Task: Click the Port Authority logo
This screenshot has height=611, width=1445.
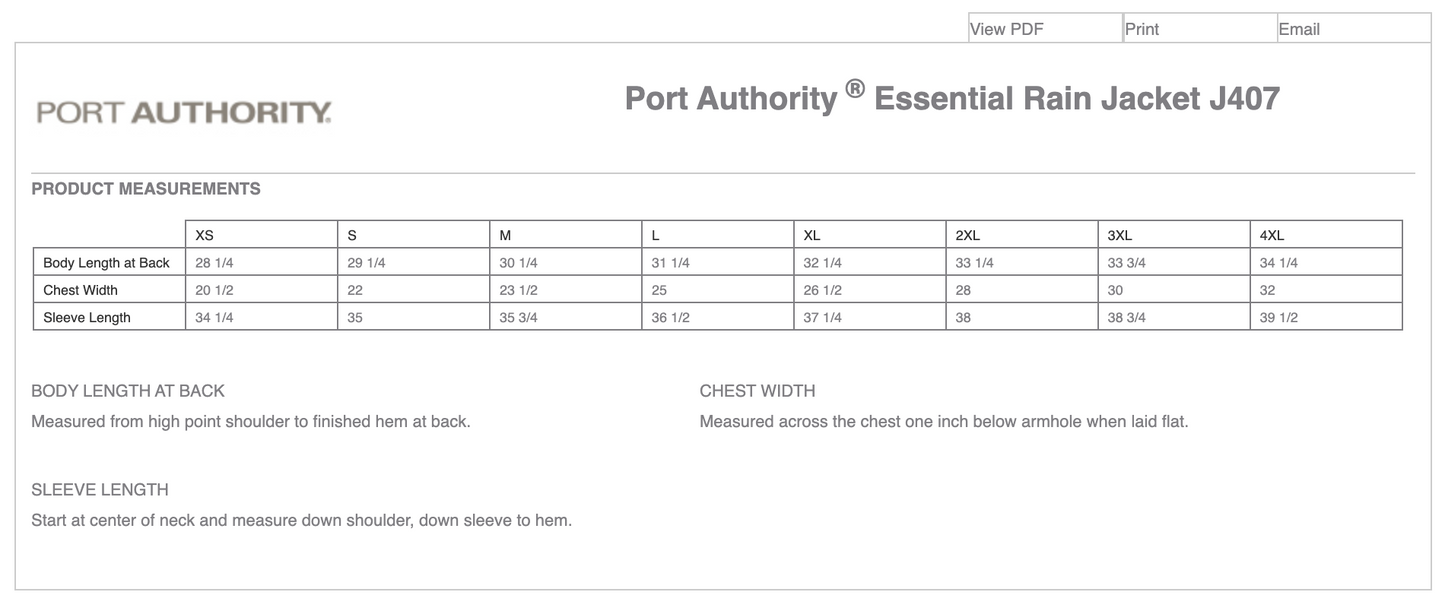Action: (183, 110)
